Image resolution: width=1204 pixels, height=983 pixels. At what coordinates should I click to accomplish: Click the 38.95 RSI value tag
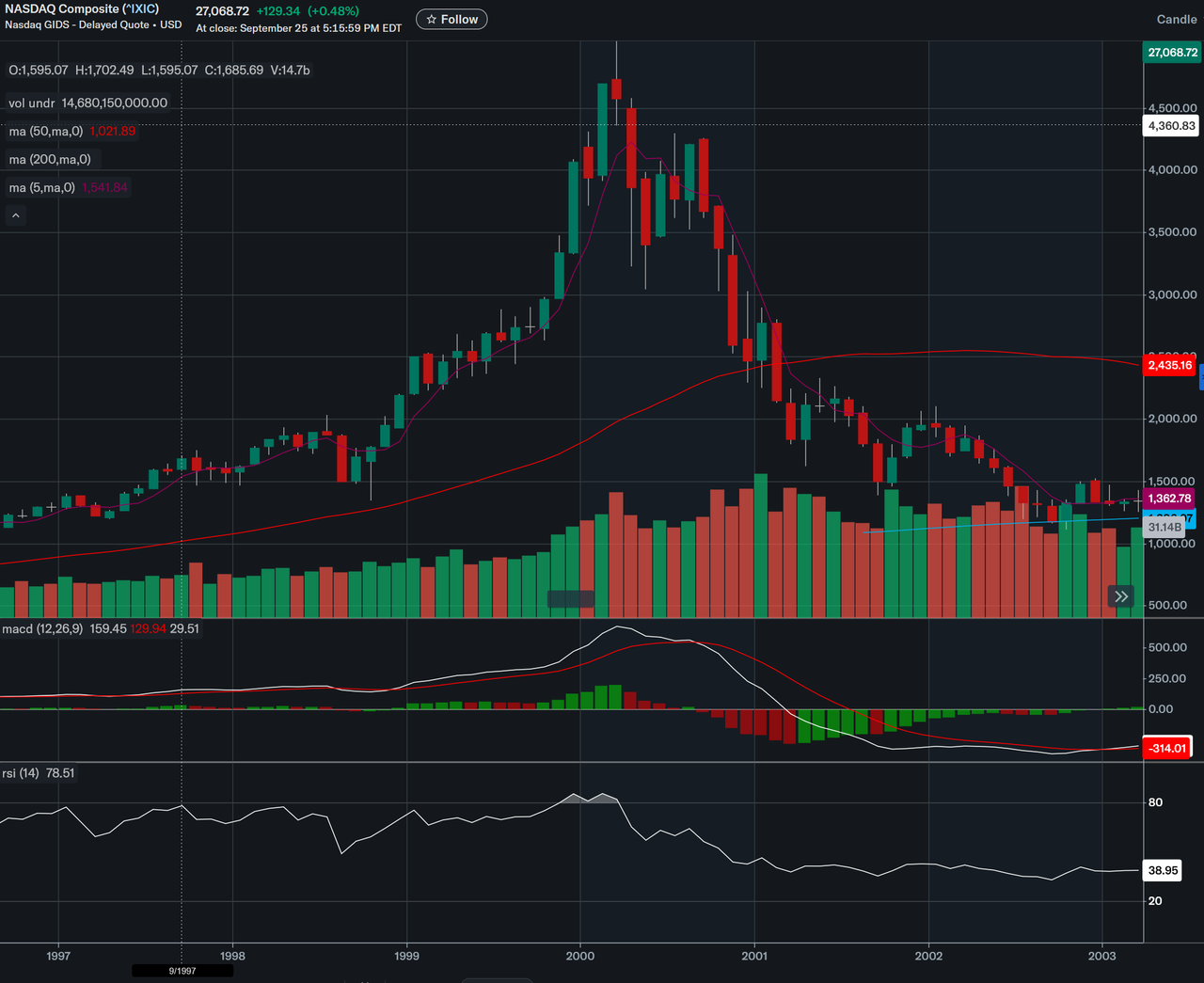pyautogui.click(x=1163, y=870)
